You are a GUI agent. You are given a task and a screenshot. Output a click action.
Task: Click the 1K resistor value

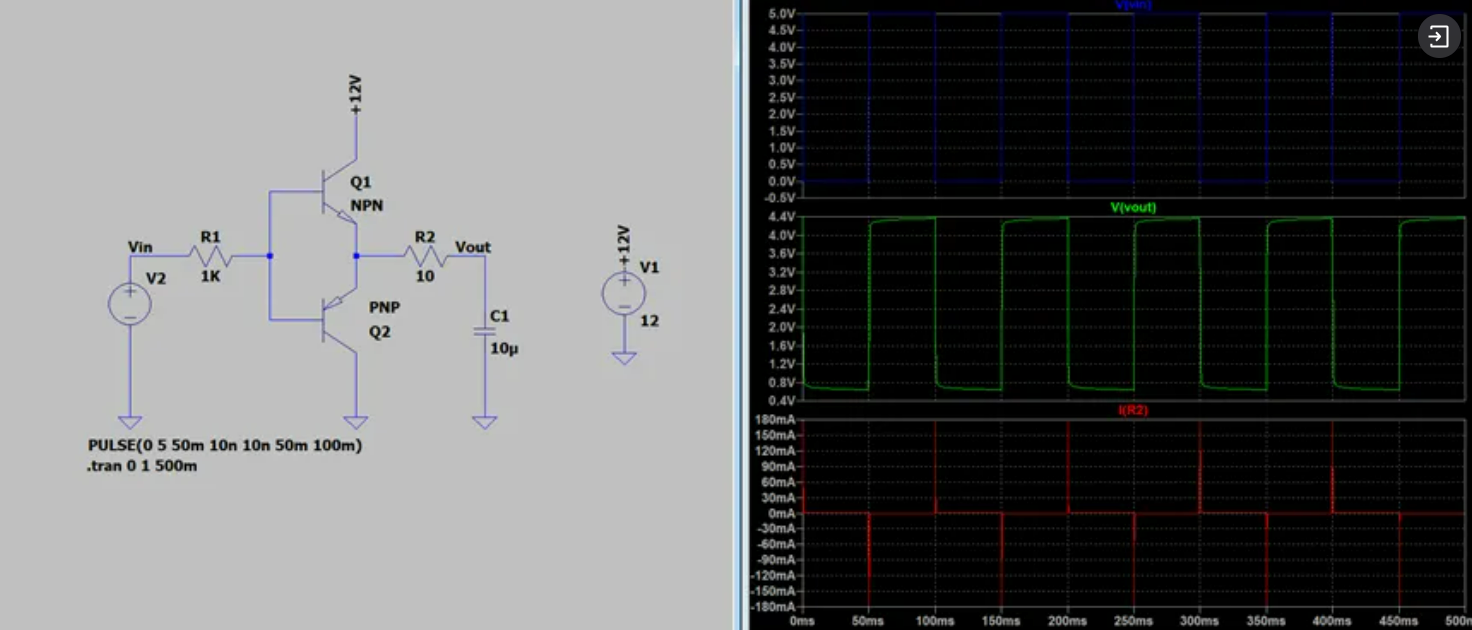click(210, 276)
